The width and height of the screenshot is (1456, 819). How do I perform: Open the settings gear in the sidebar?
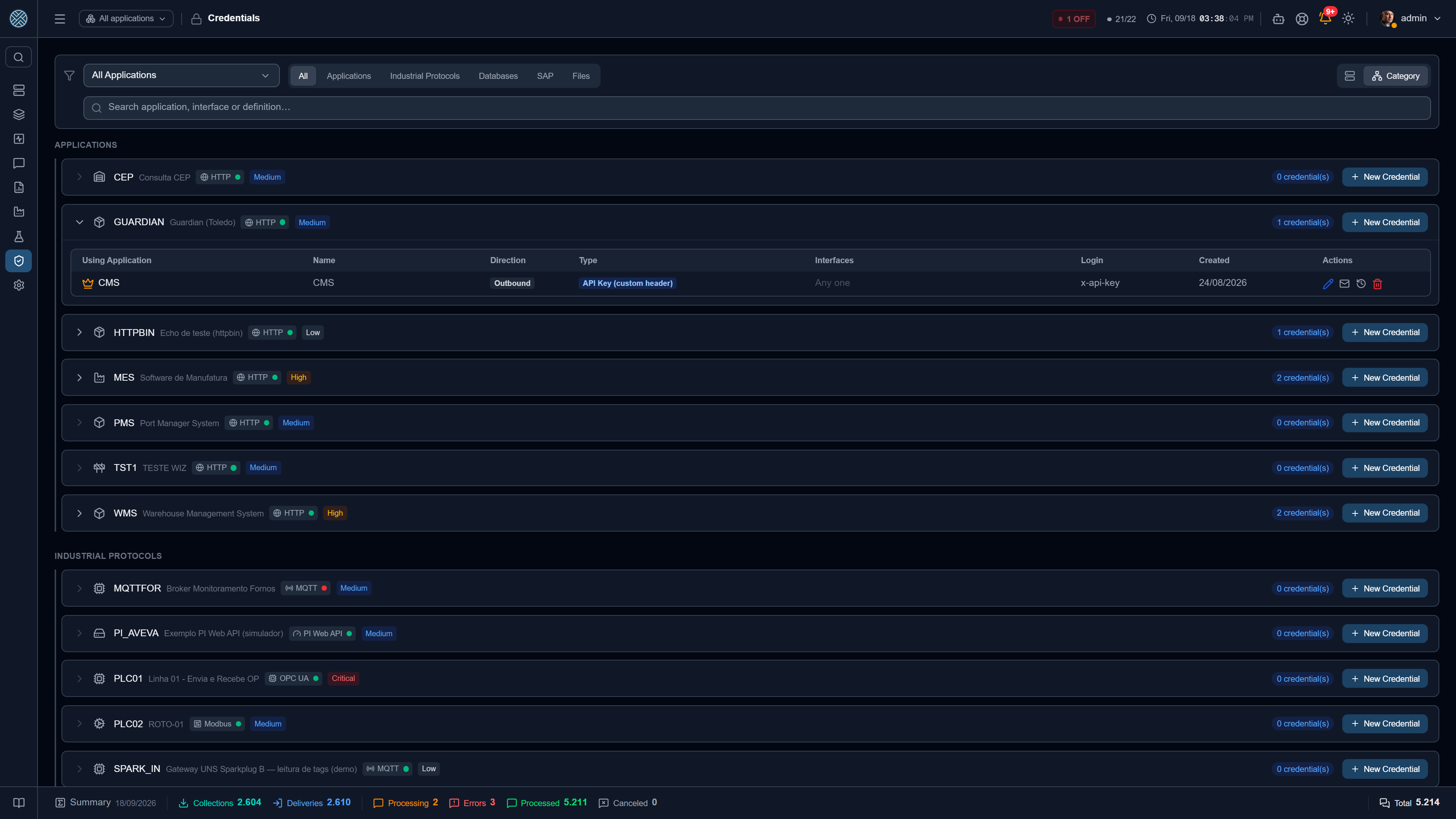pos(19,286)
